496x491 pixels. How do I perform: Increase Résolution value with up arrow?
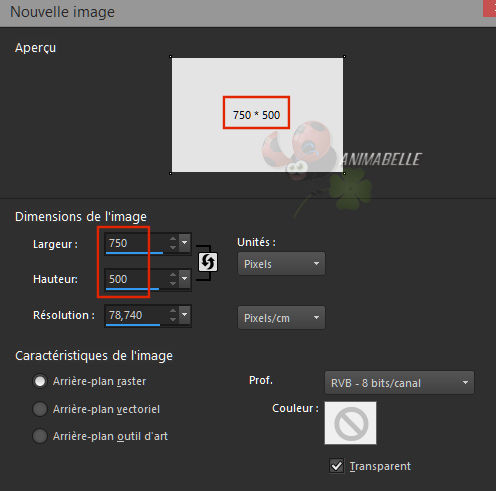pos(173,311)
